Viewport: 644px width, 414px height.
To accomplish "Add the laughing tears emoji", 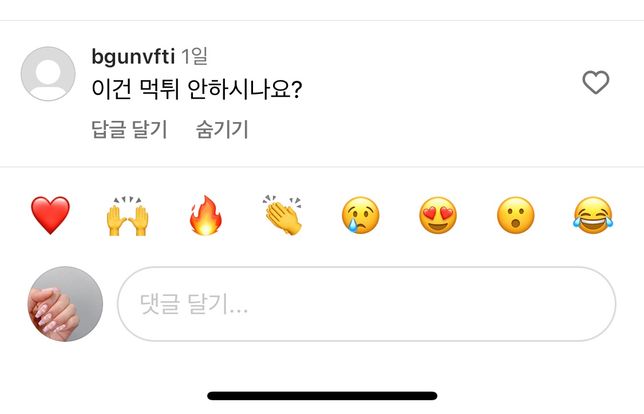I will coord(593,215).
